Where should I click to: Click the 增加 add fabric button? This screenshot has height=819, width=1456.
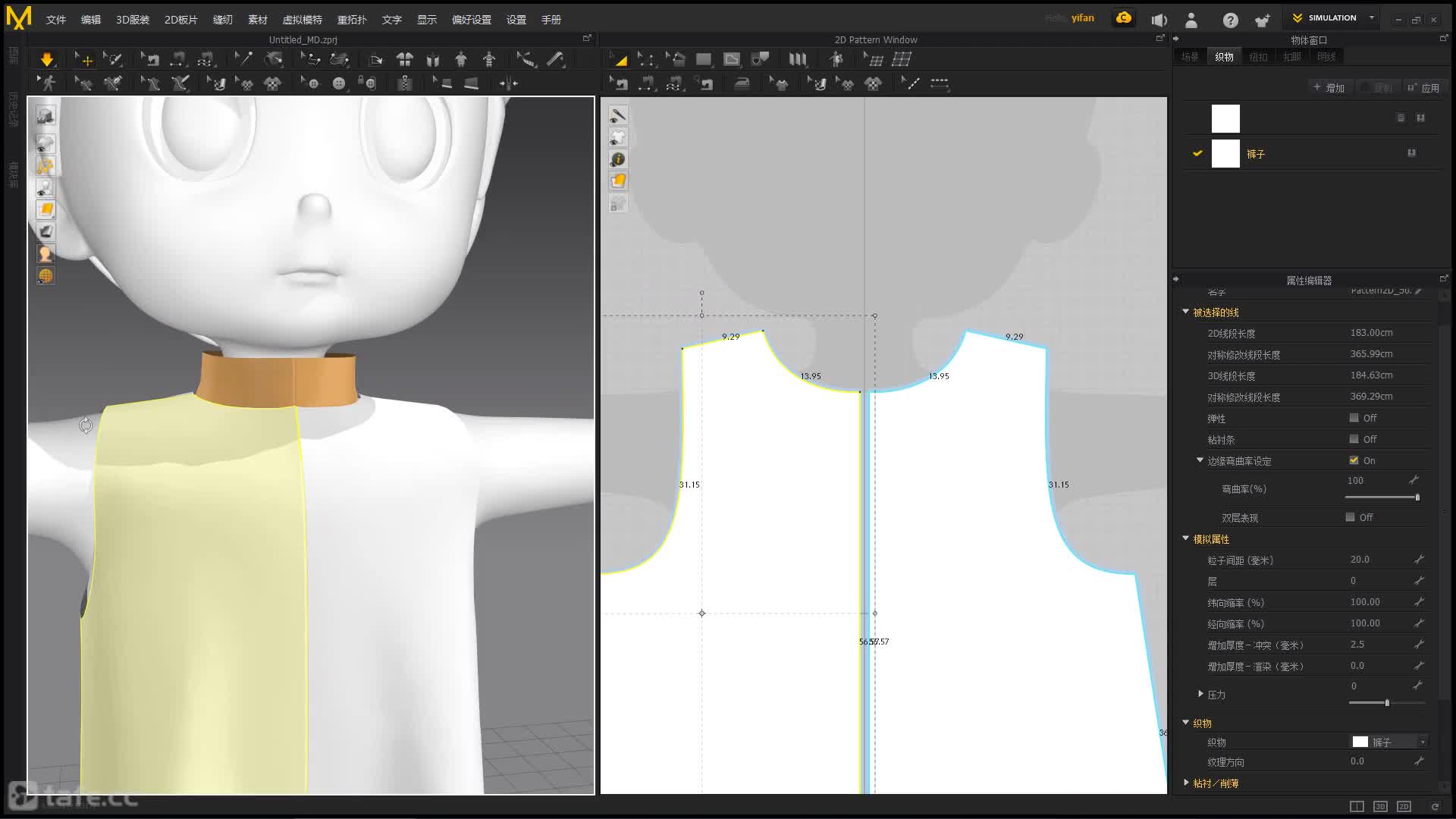(x=1329, y=88)
